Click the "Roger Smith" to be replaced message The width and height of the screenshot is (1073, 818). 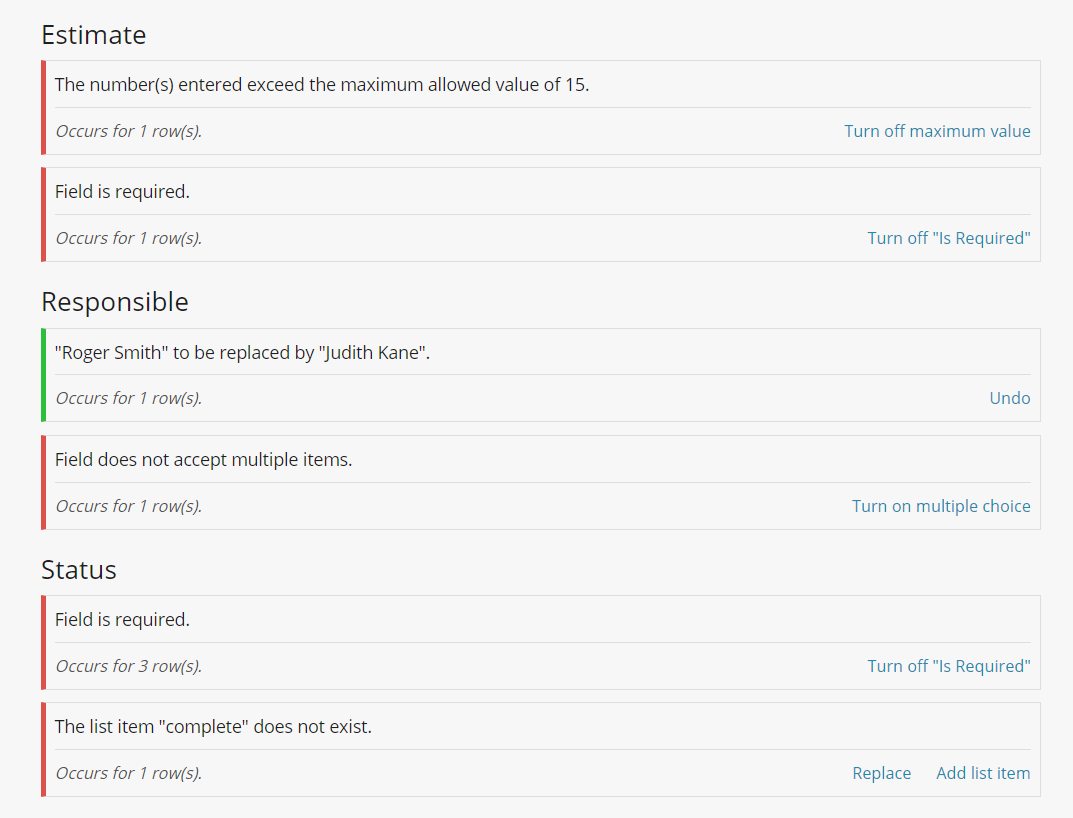[242, 353]
